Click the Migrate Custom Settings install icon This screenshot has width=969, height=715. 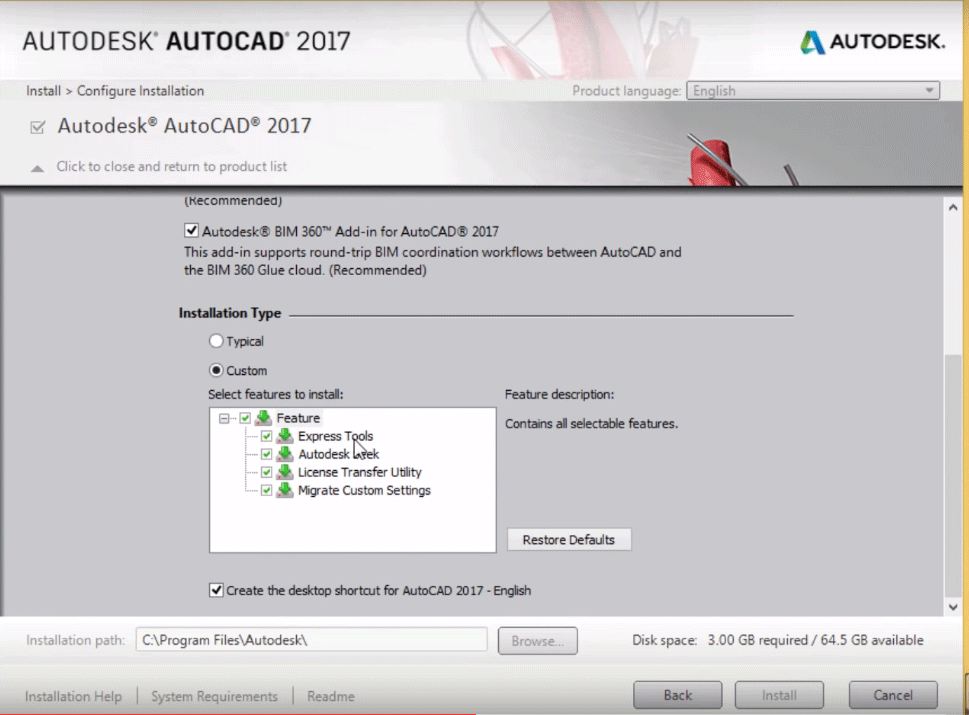[285, 490]
